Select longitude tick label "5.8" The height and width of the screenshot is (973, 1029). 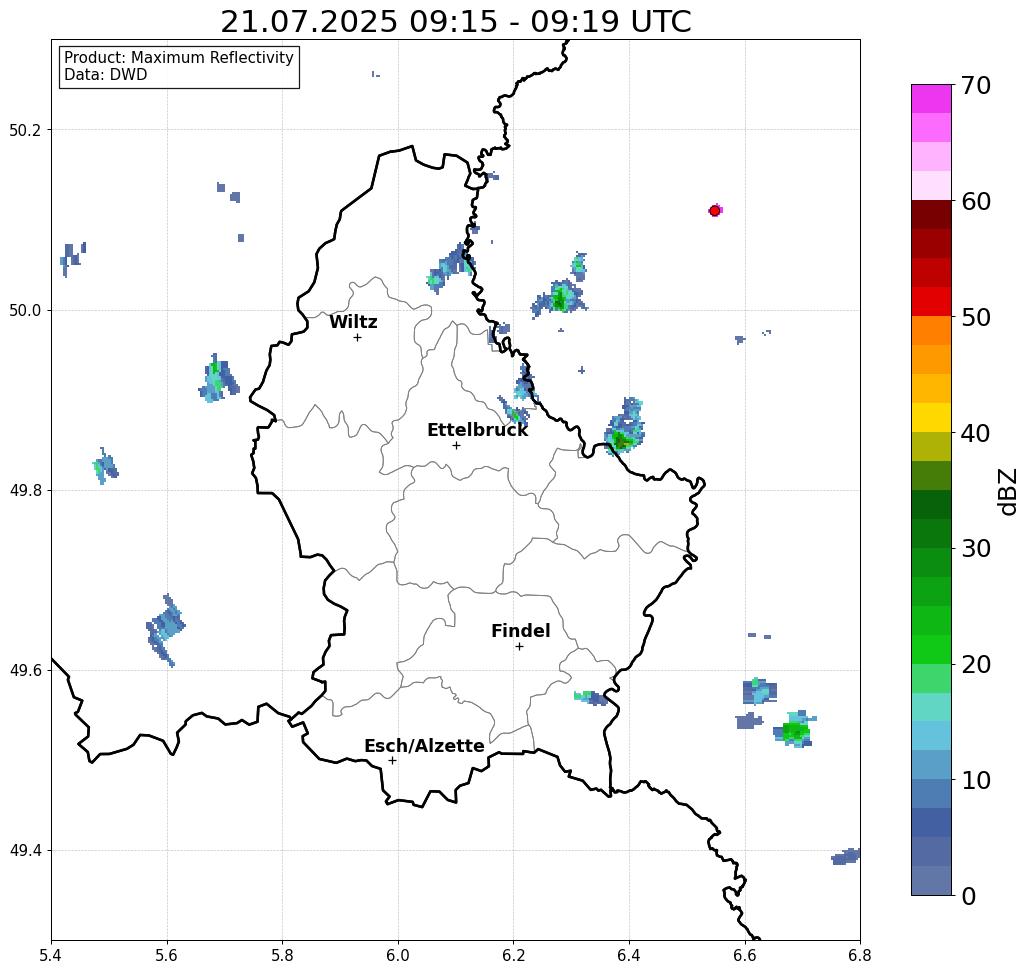[x=282, y=955]
